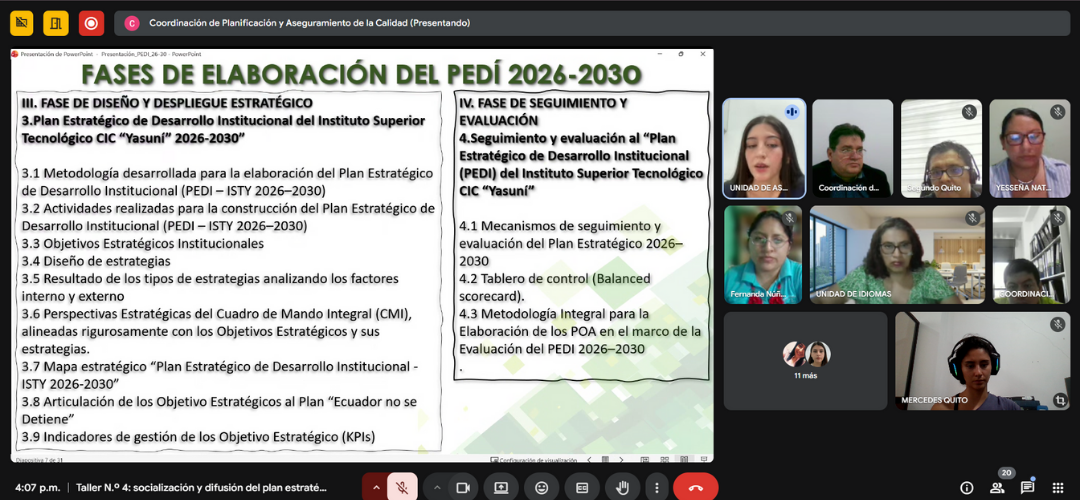Screen dimensions: 1080x500
Task: Unmute the microphone
Action: pyautogui.click(x=402, y=487)
